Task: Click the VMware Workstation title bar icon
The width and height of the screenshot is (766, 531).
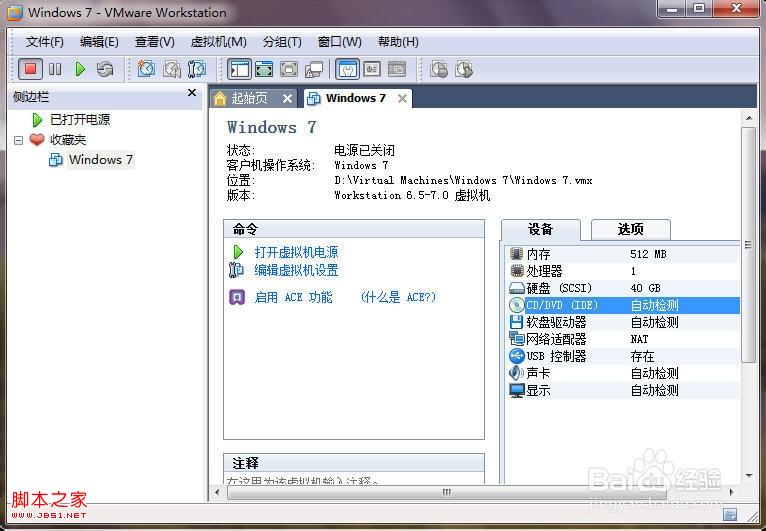Action: 14,12
